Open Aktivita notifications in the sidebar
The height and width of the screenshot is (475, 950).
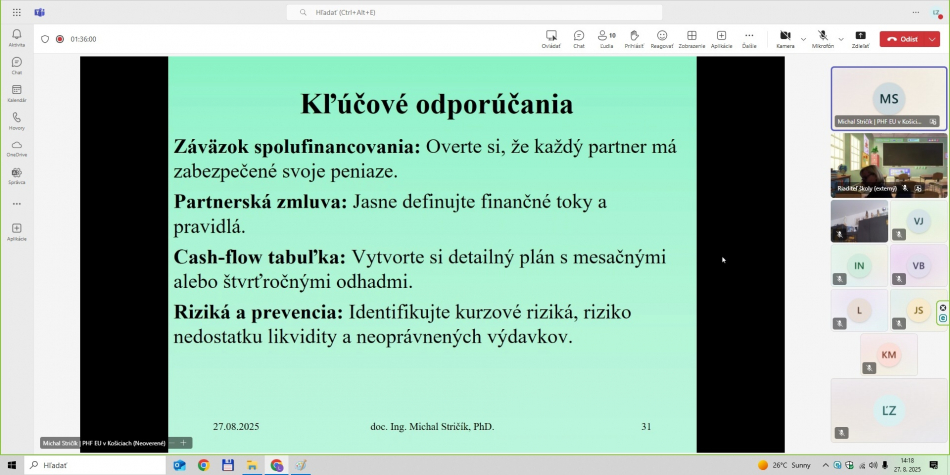(17, 38)
